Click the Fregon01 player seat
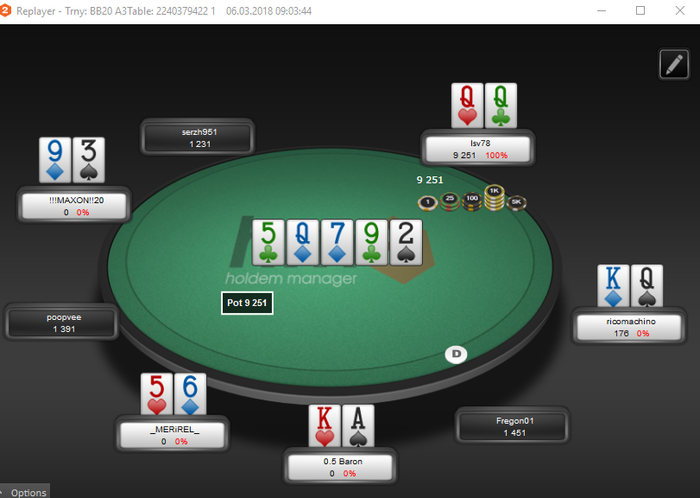 click(x=512, y=427)
